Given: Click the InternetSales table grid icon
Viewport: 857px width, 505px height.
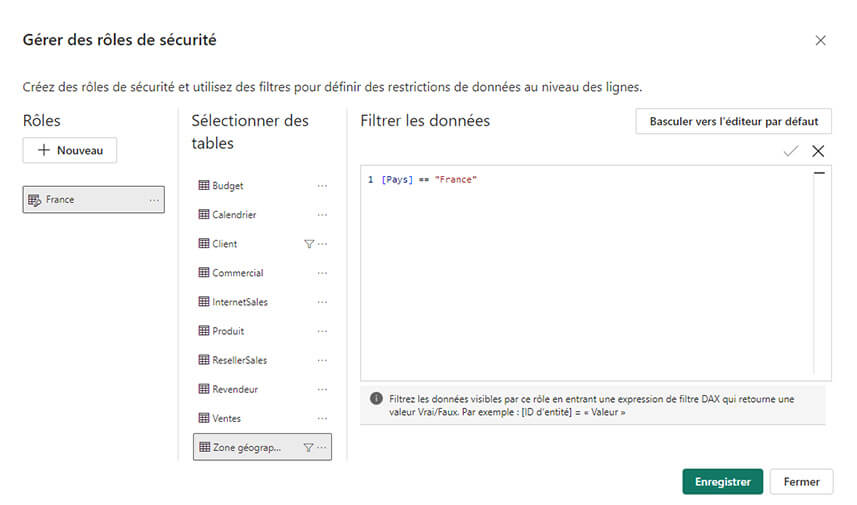Looking at the screenshot, I should pyautogui.click(x=204, y=301).
